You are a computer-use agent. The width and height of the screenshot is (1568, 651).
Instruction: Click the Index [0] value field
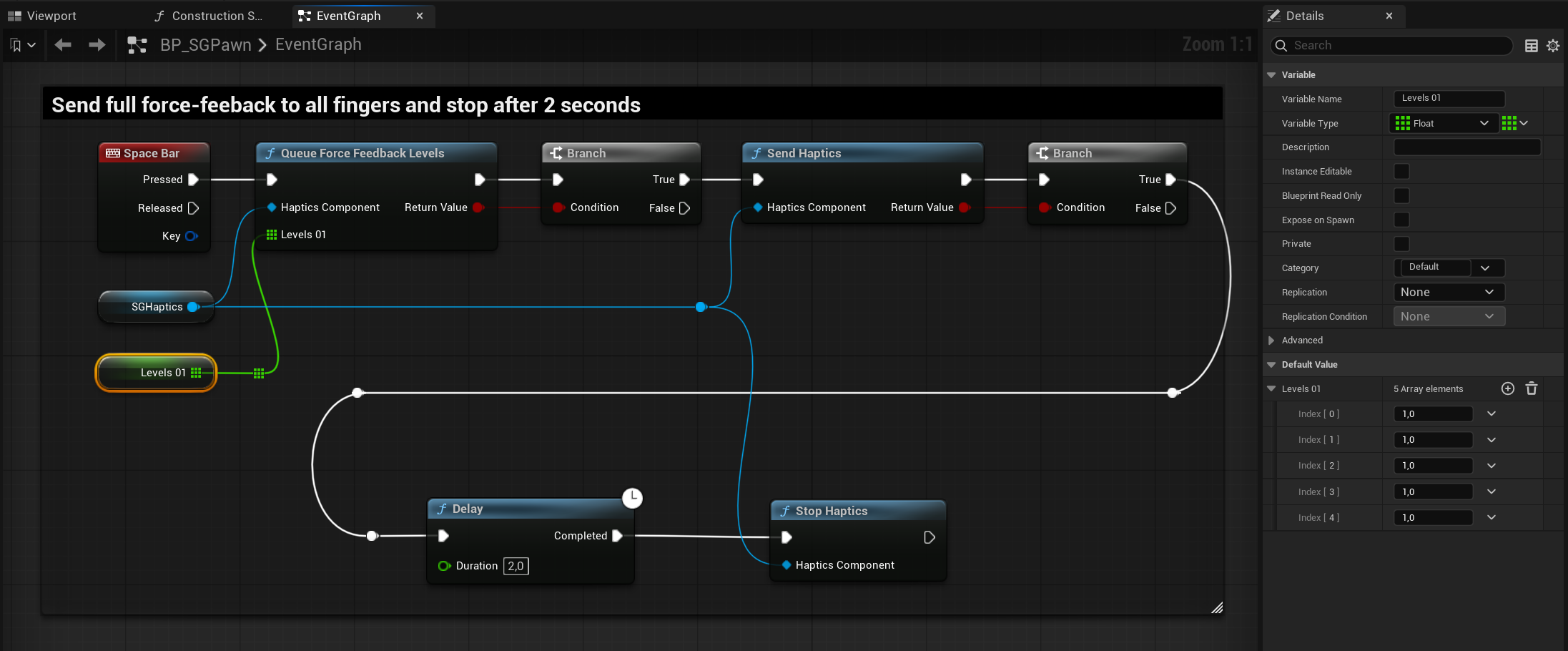pos(1432,413)
